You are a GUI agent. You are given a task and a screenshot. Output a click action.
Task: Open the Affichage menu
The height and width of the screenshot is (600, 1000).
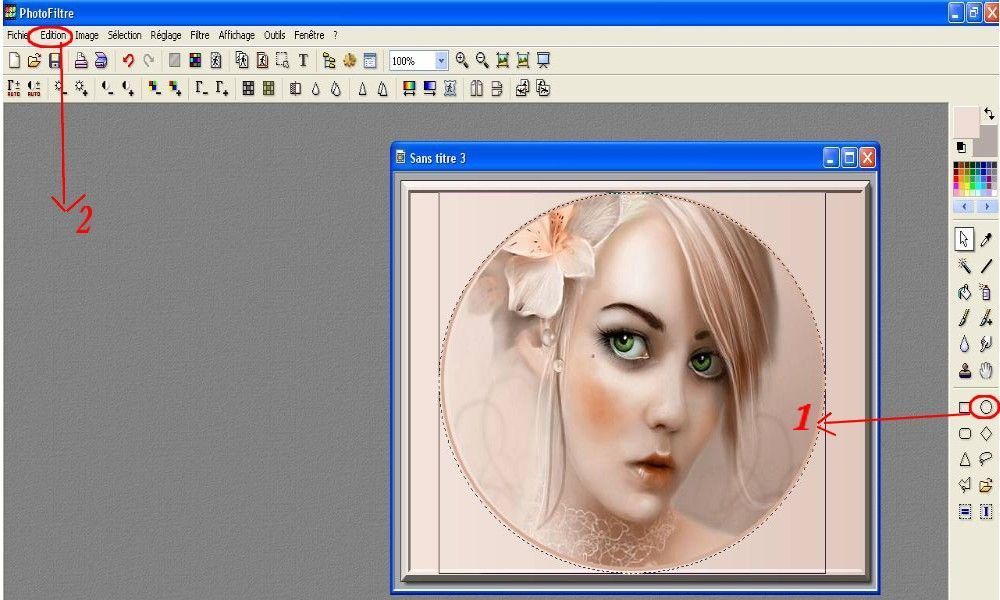click(x=237, y=35)
